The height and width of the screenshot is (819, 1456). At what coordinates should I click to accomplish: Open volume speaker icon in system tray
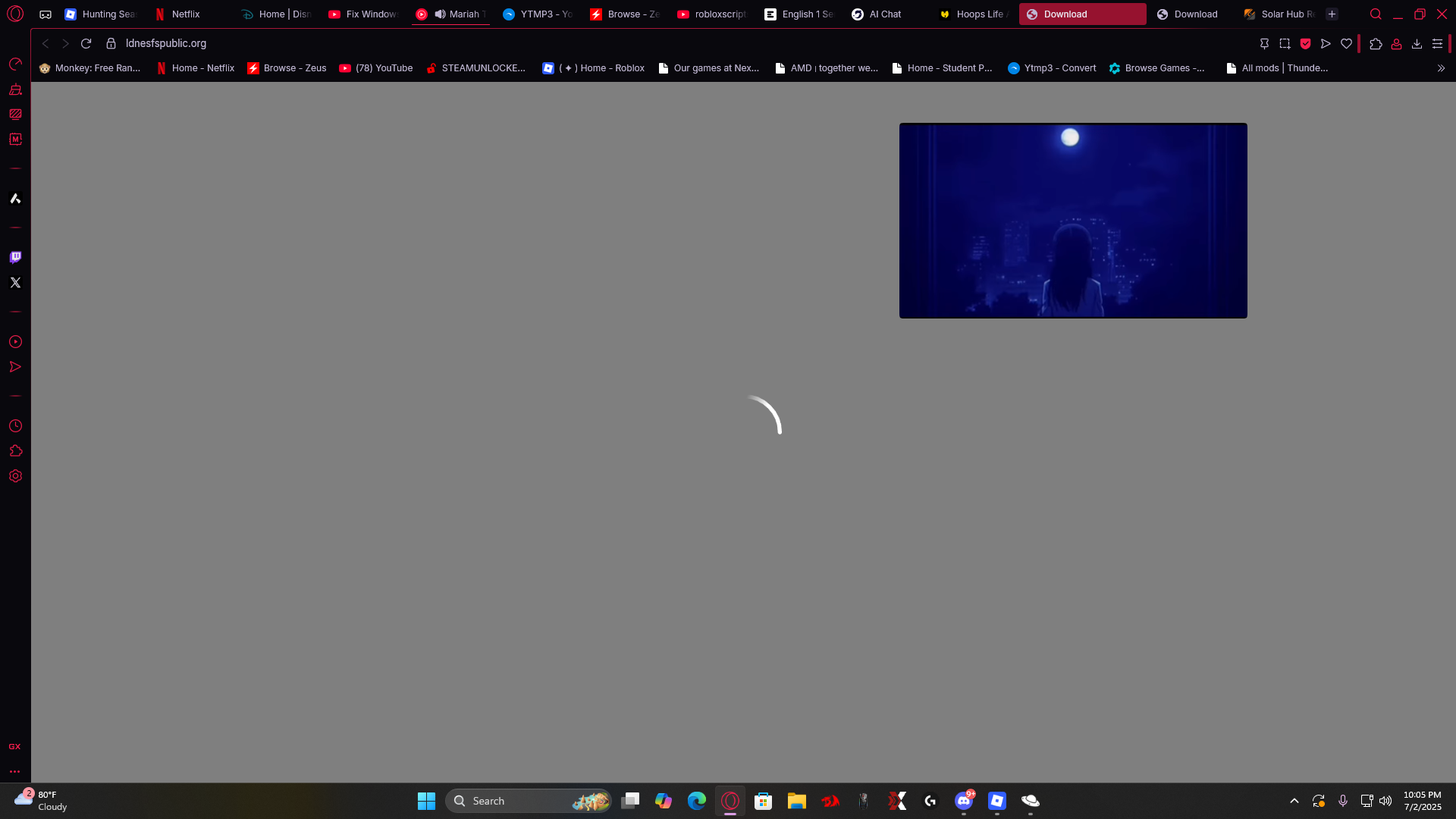(1385, 801)
